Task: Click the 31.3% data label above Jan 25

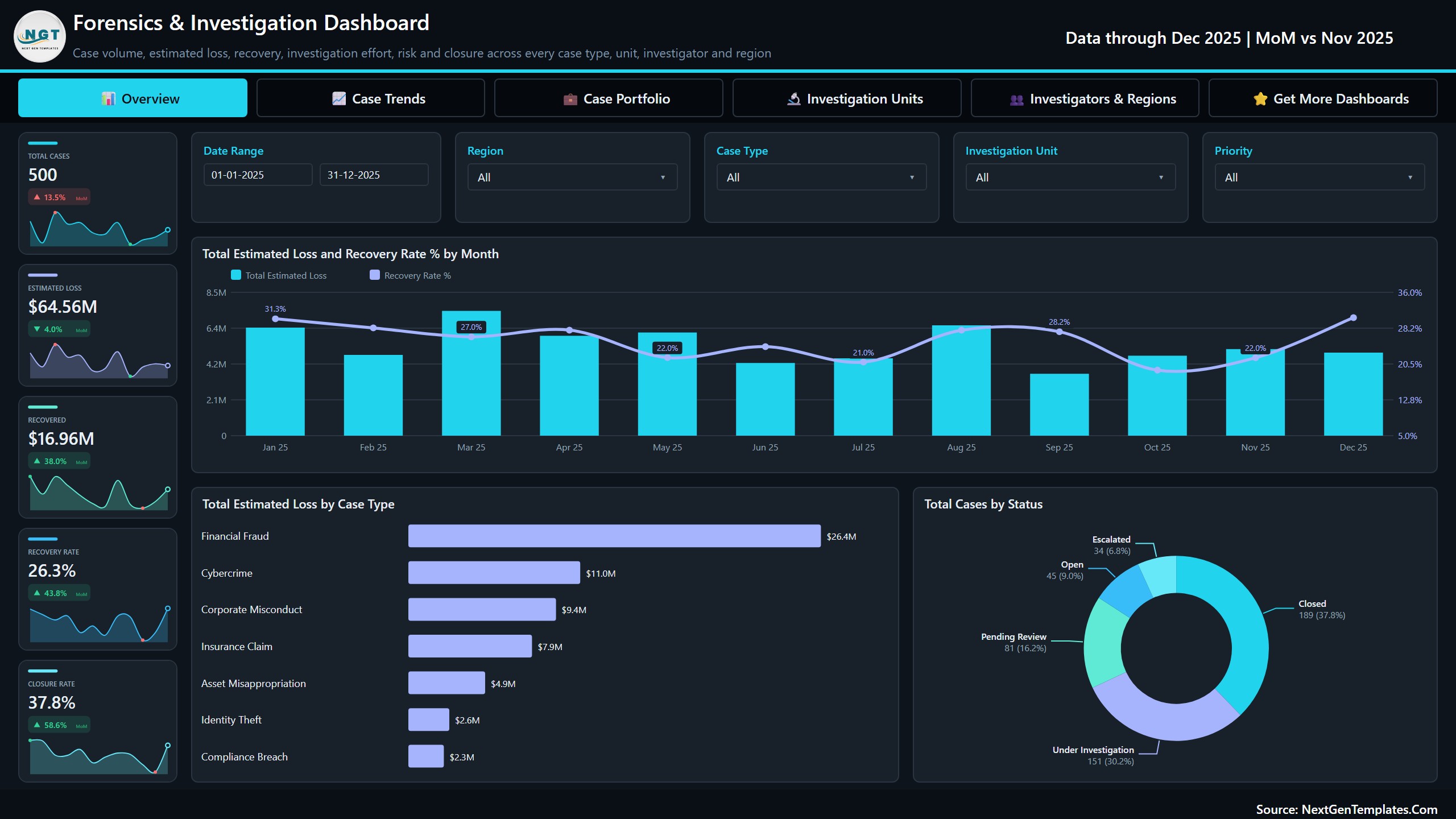Action: [275, 309]
